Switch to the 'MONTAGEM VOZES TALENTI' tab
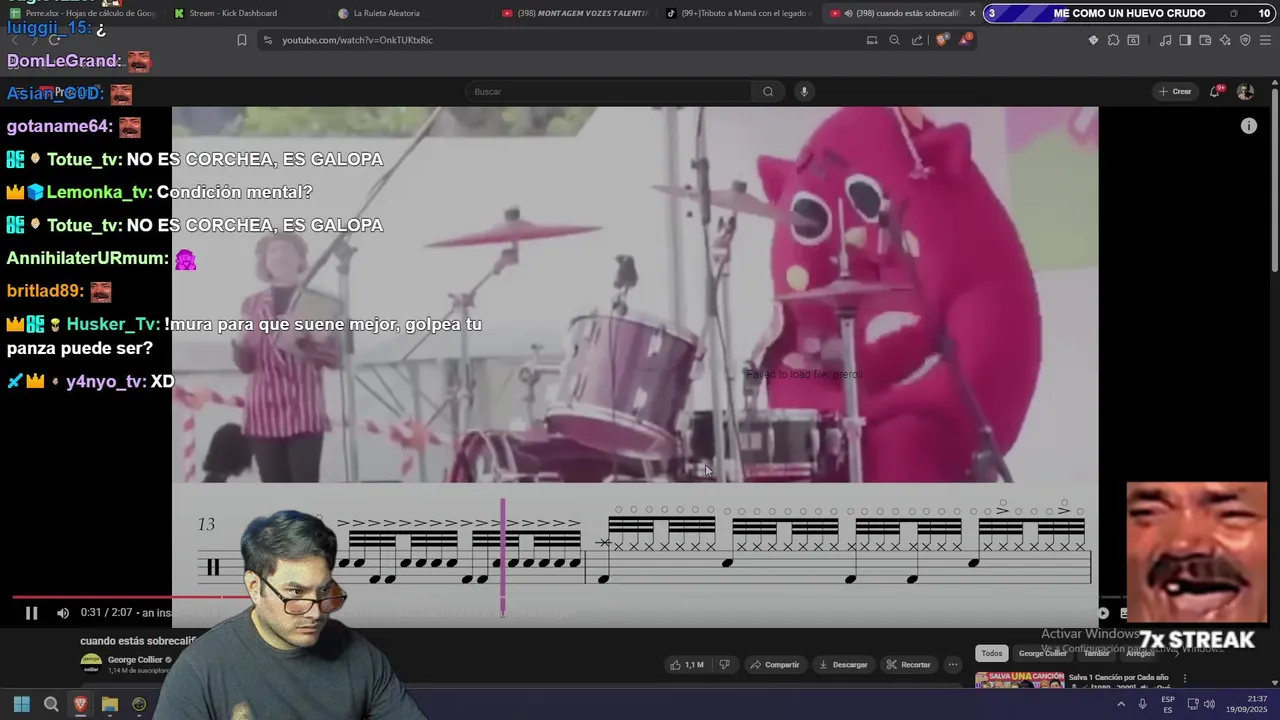This screenshot has width=1280, height=720. [x=575, y=13]
